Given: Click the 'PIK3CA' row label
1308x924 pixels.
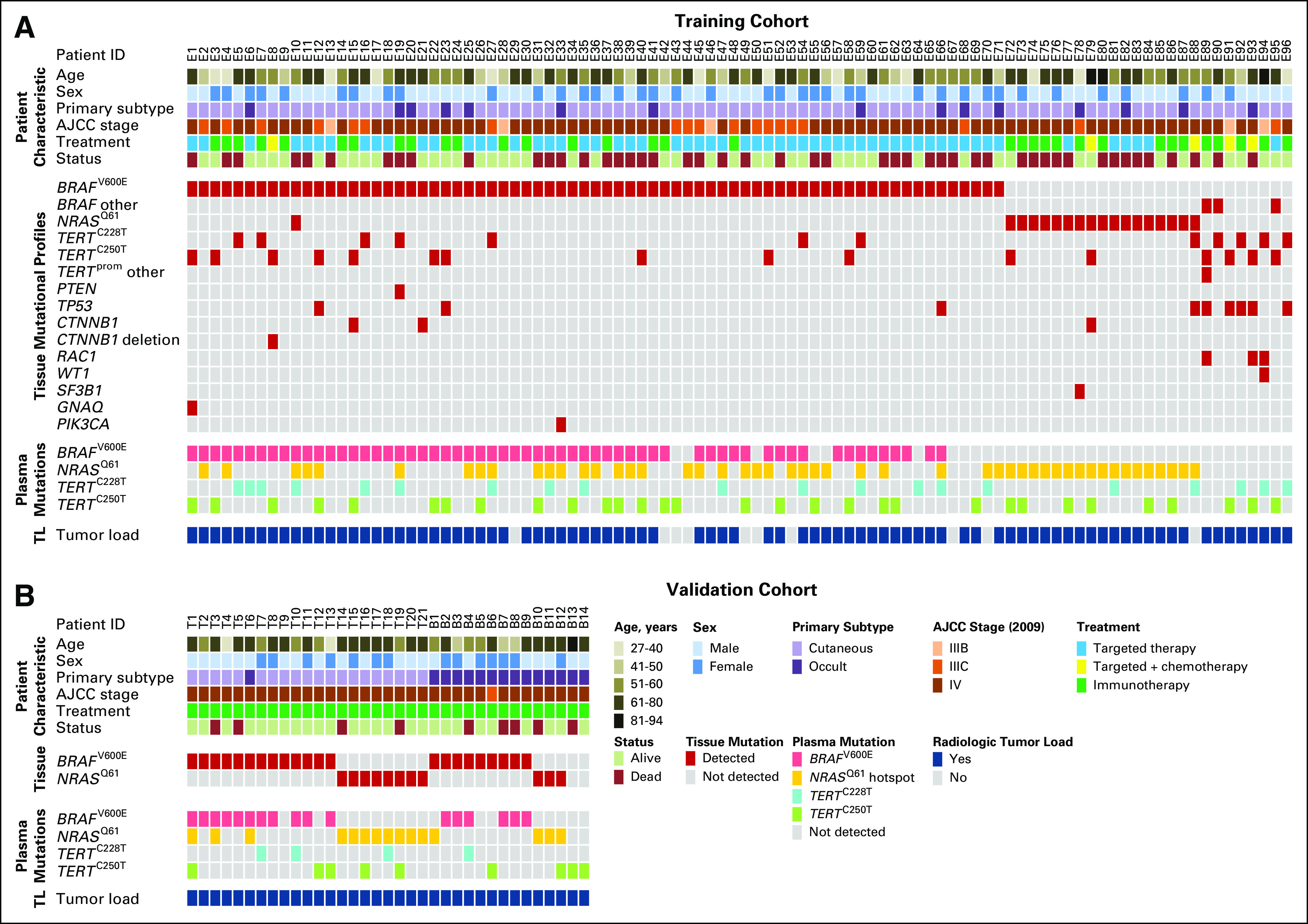Looking at the screenshot, I should coord(83,424).
